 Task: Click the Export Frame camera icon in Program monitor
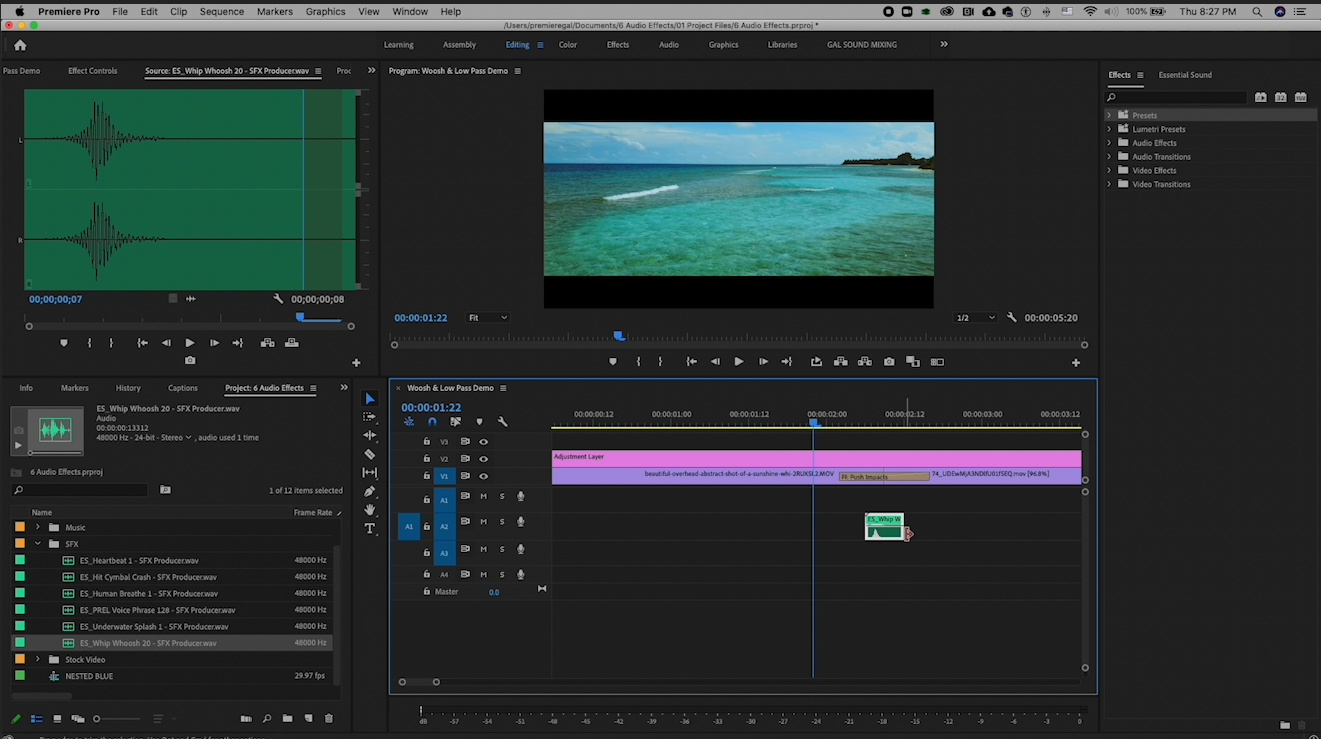889,362
